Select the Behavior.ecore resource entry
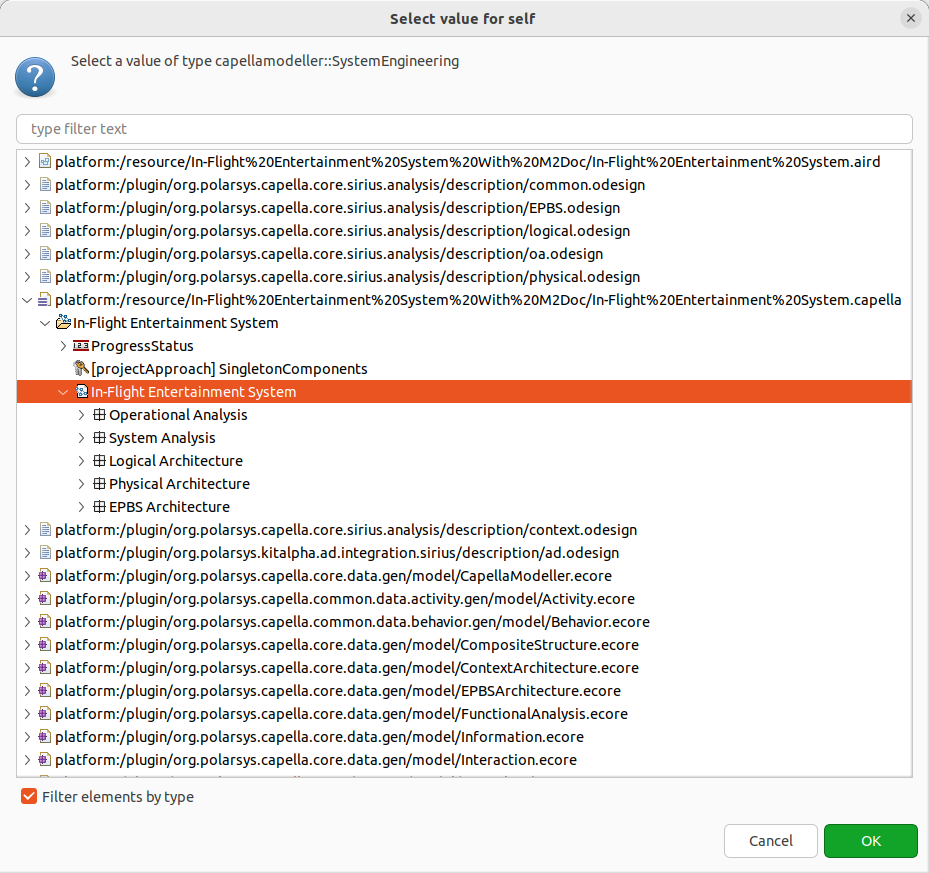Viewport: 929px width, 873px height. pos(352,622)
